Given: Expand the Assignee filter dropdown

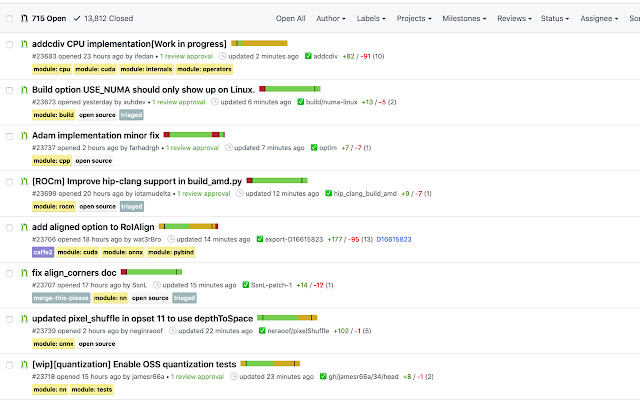Looking at the screenshot, I should coord(599,18).
